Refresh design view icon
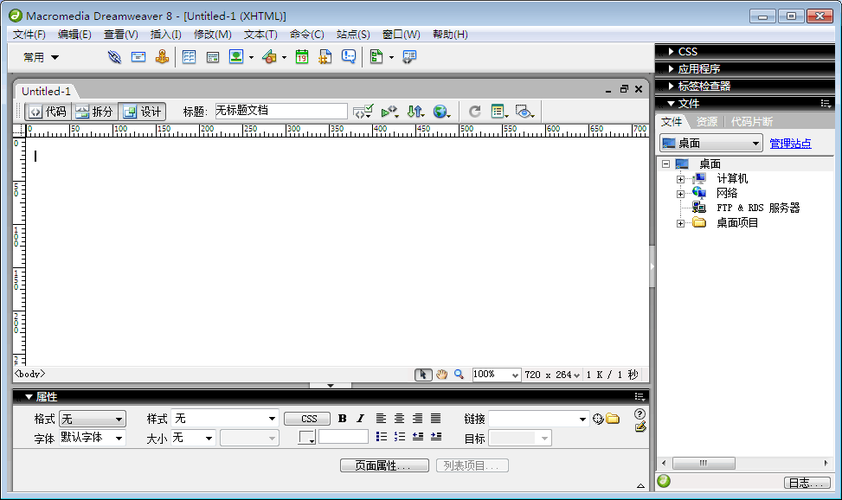Image resolution: width=842 pixels, height=500 pixels. 474,112
